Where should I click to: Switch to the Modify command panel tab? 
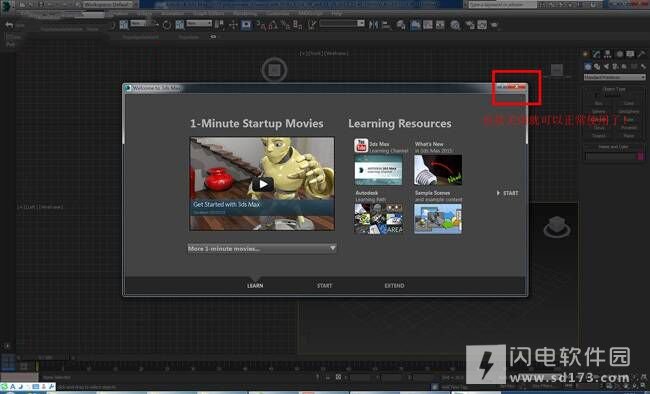point(597,54)
